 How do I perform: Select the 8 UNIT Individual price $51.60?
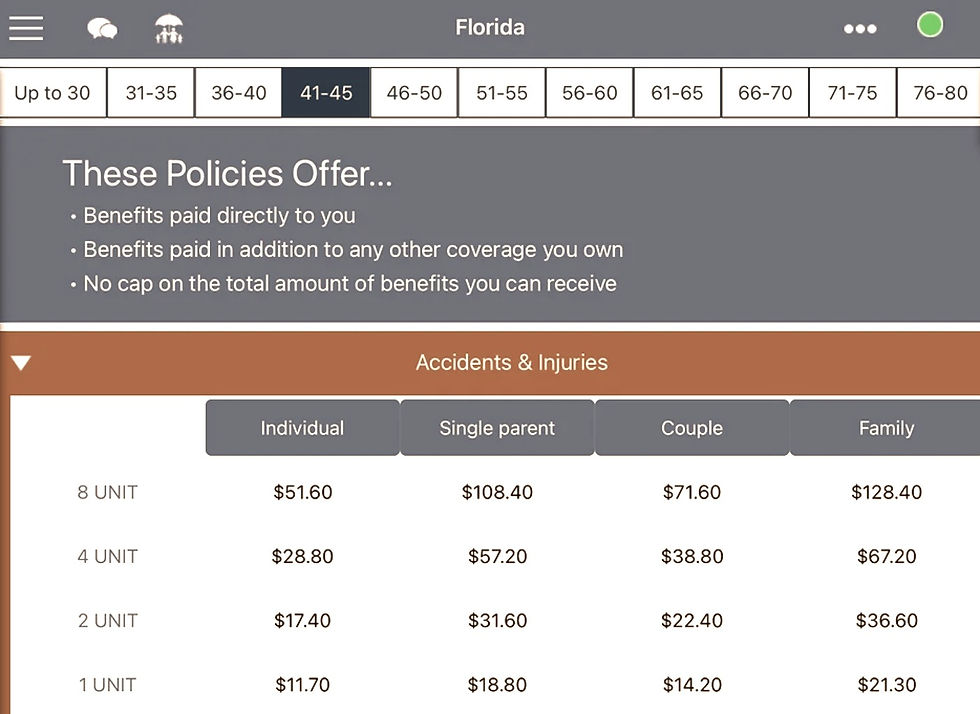303,492
